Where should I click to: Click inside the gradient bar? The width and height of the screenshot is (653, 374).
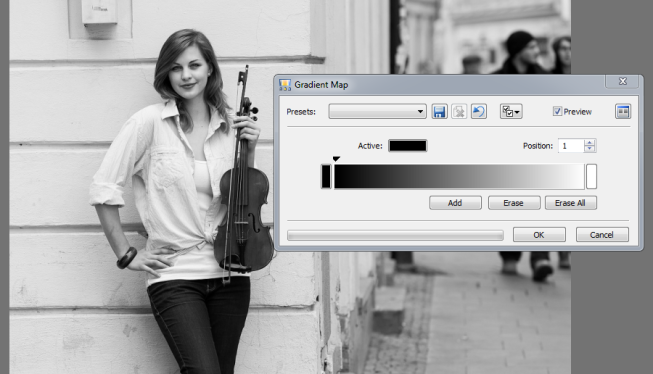coord(459,177)
